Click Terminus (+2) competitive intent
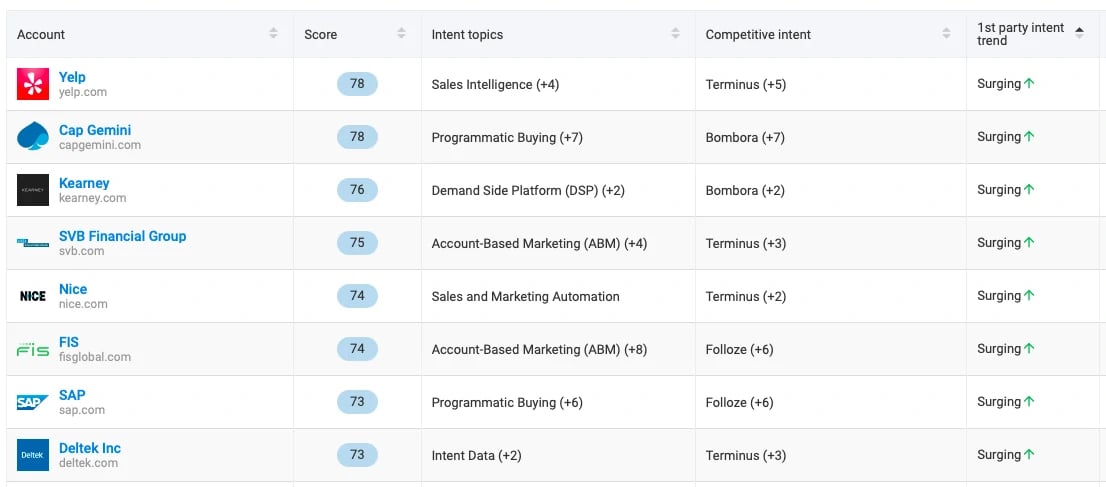This screenshot has height=487, width=1106. [x=746, y=296]
